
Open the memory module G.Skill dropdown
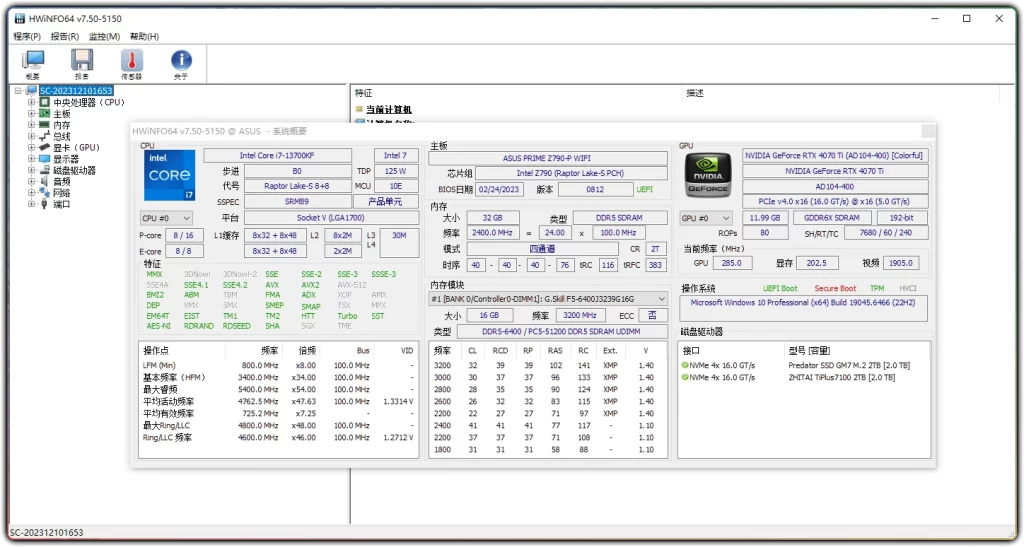(548, 298)
